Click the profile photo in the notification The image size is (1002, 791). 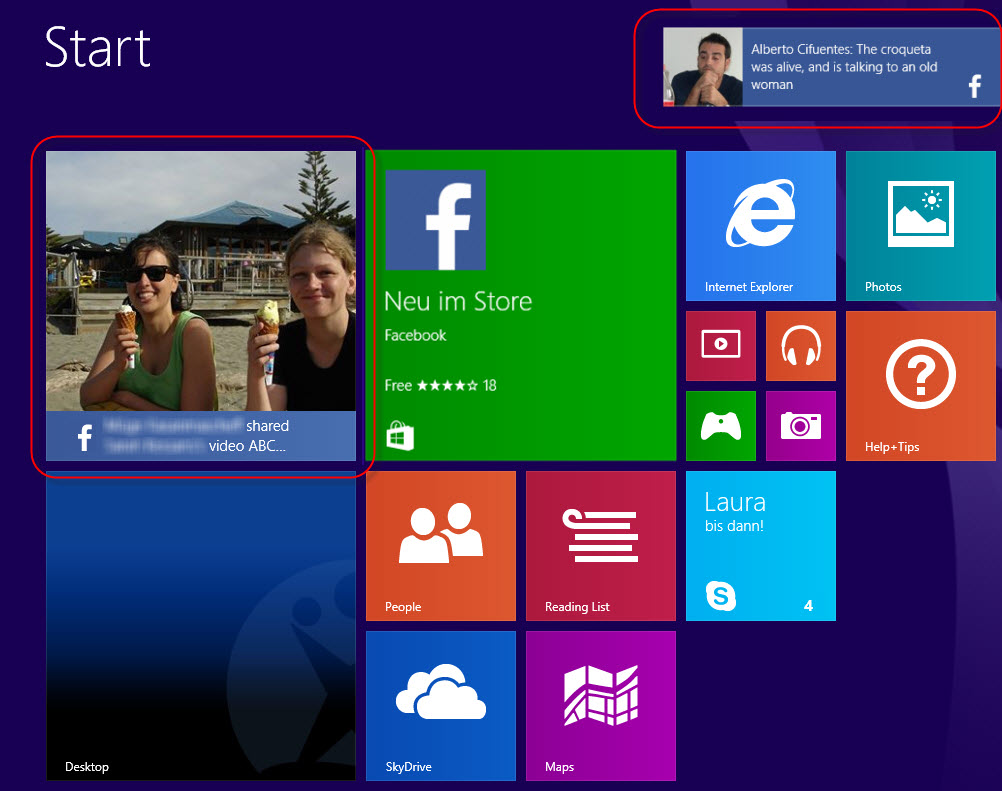(x=702, y=67)
